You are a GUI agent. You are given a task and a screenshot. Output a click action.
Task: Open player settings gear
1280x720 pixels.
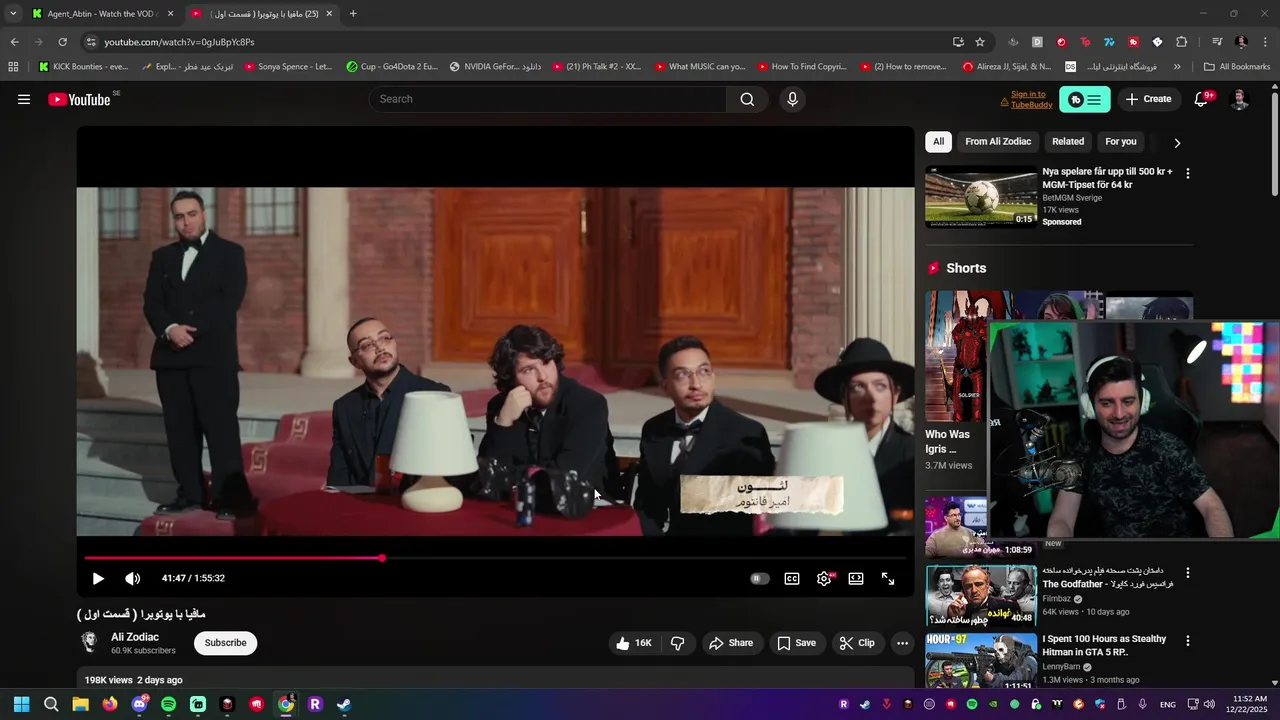[824, 578]
